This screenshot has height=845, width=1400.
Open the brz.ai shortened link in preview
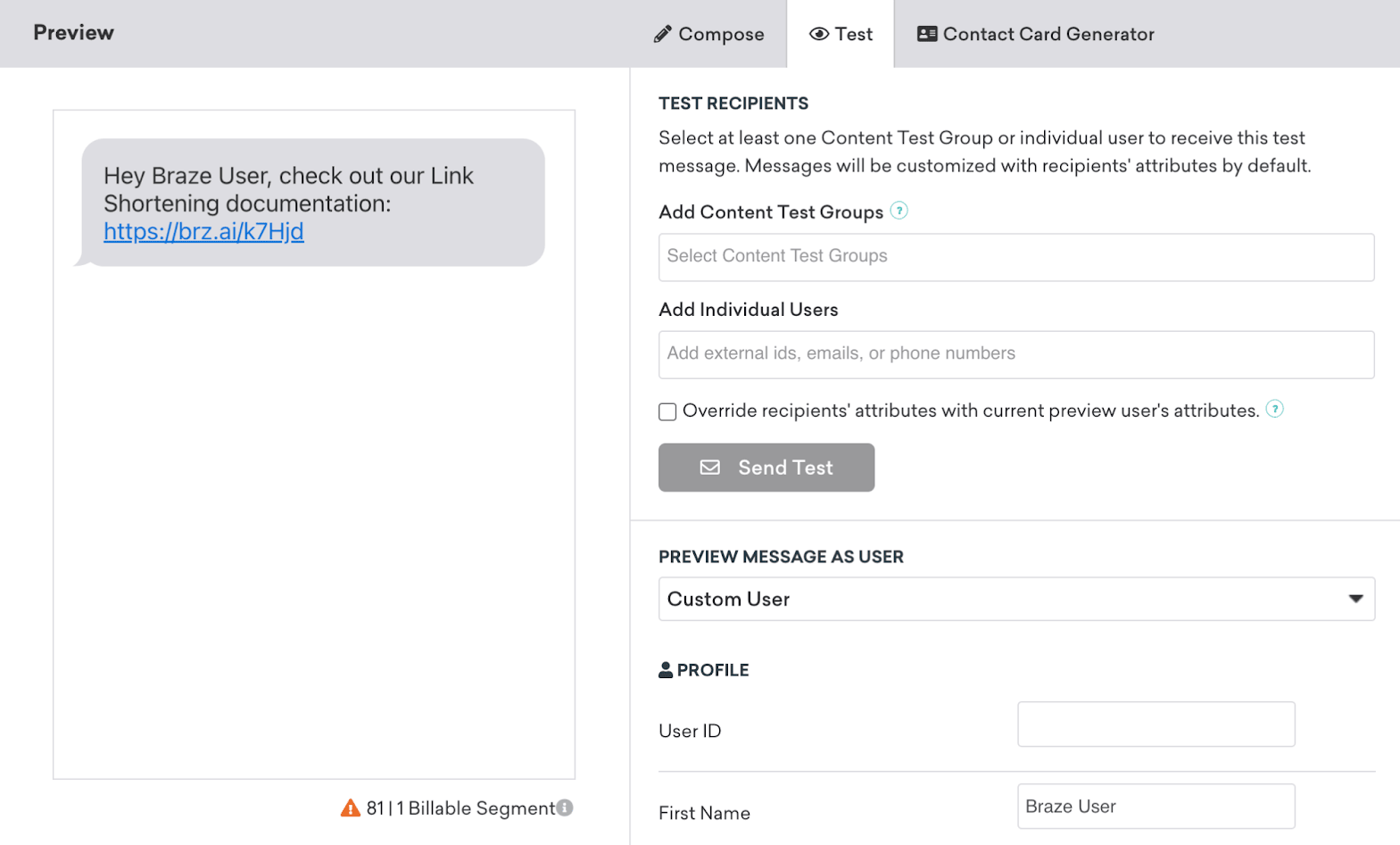pos(203,231)
